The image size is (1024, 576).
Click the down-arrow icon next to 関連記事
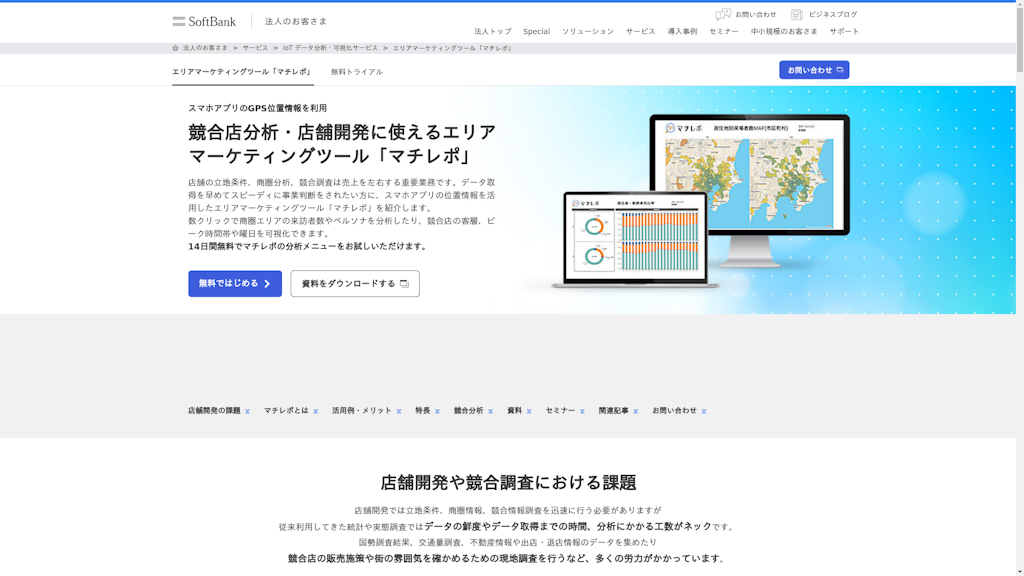coord(635,411)
